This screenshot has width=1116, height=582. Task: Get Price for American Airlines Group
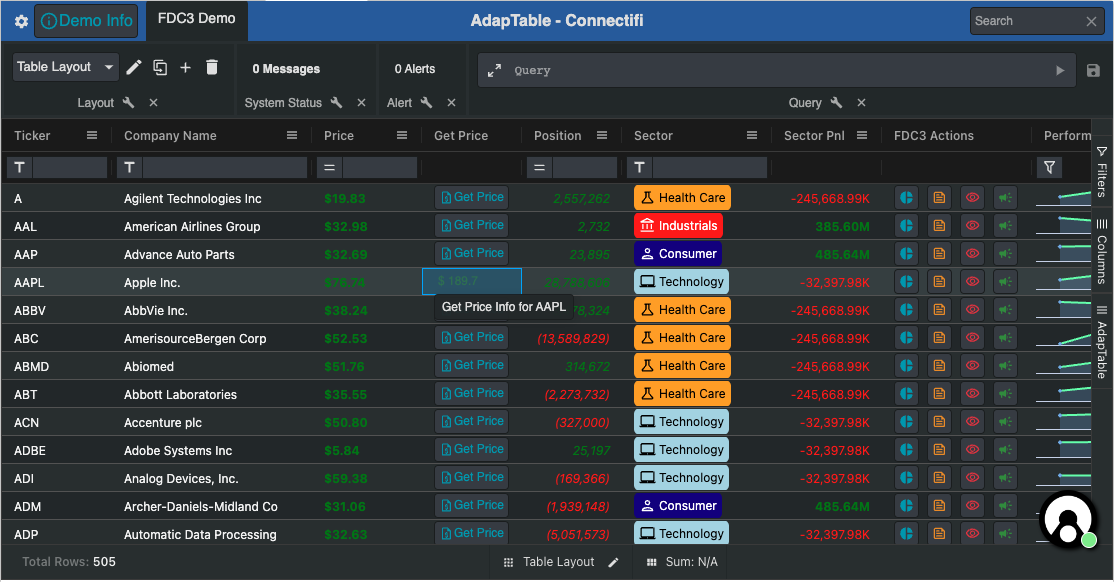[472, 226]
